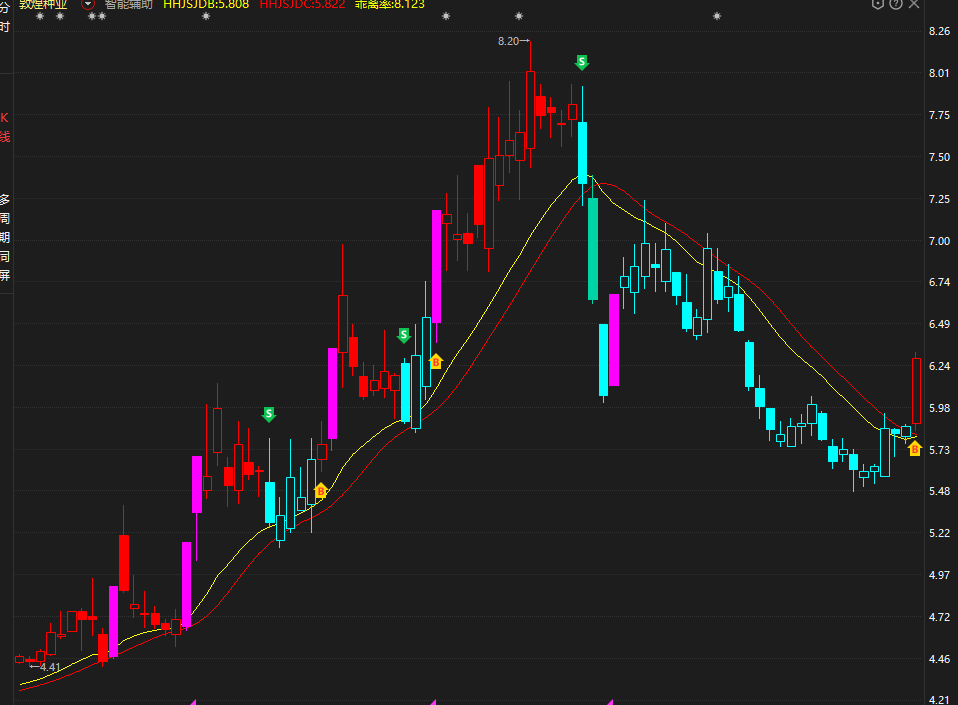Screen dimensions: 958x705
Task: Select the stock name 敦煌种业 title
Action: [x=43, y=4]
